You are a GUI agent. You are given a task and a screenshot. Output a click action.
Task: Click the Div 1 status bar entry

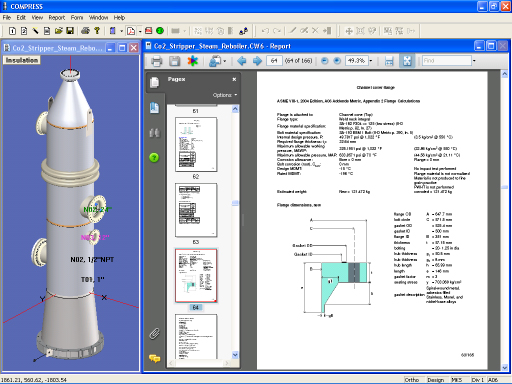pos(477,380)
